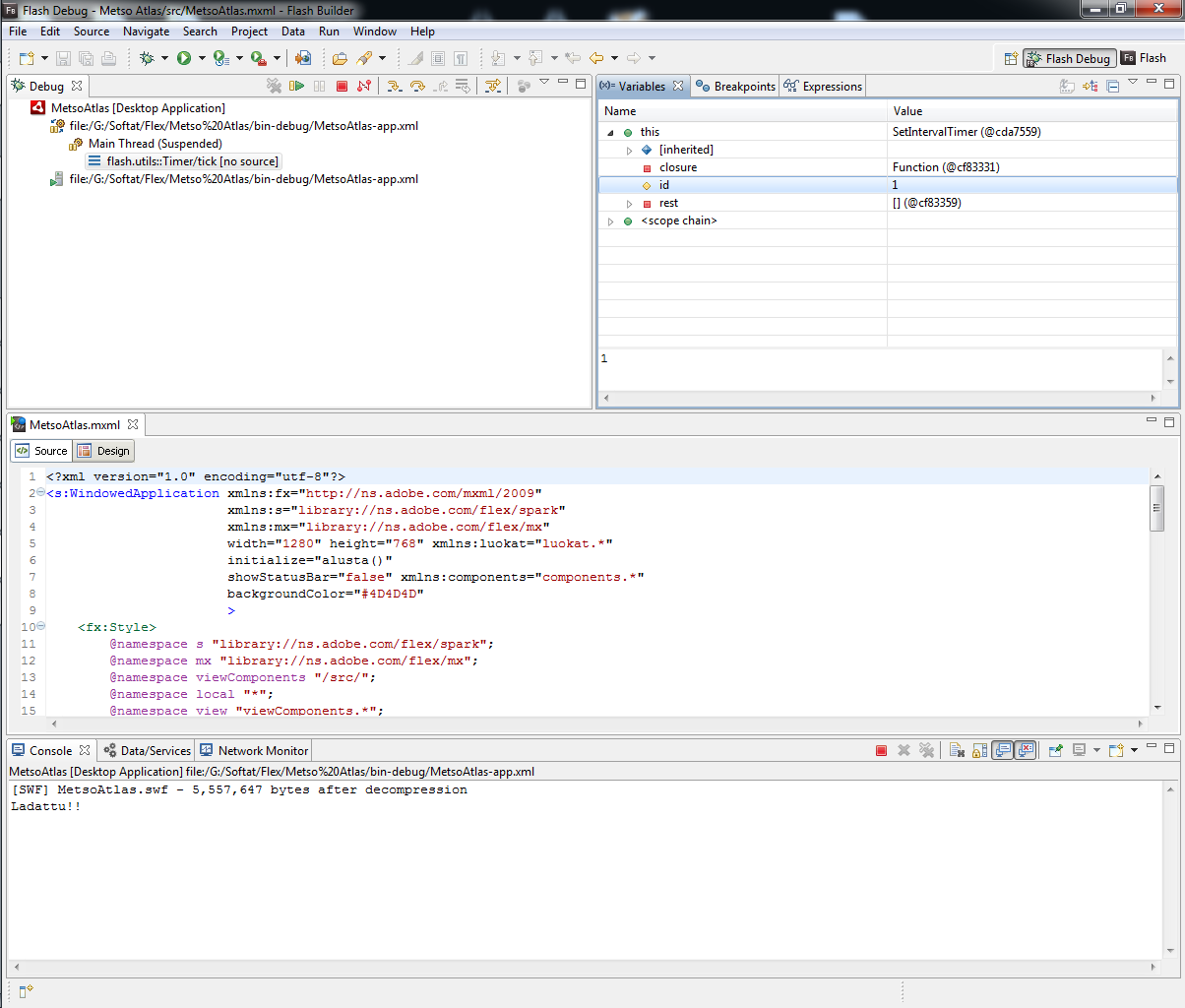Click the Search flashlight icon in toolbar
The width and height of the screenshot is (1185, 1008).
tap(364, 58)
